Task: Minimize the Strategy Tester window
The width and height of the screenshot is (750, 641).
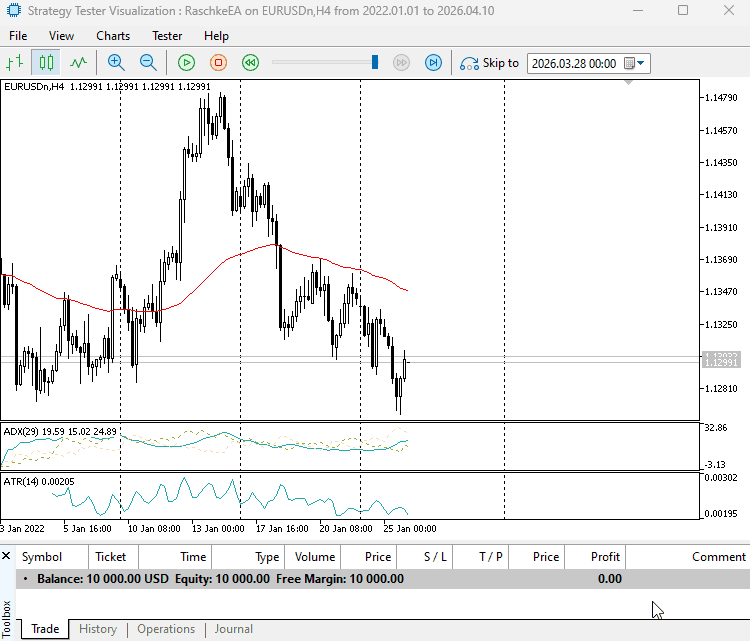Action: tap(638, 10)
